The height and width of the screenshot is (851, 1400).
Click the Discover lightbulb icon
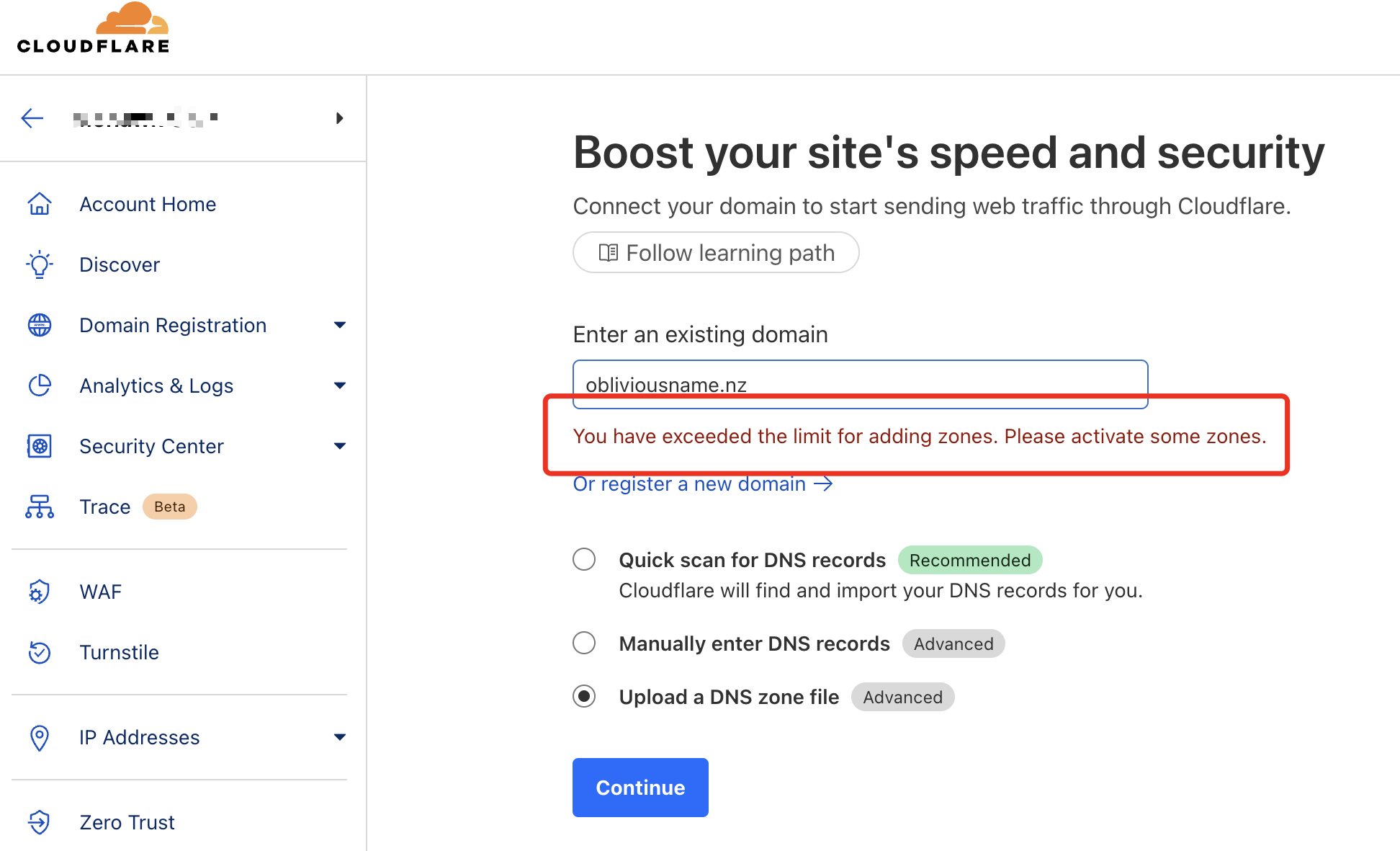coord(40,264)
